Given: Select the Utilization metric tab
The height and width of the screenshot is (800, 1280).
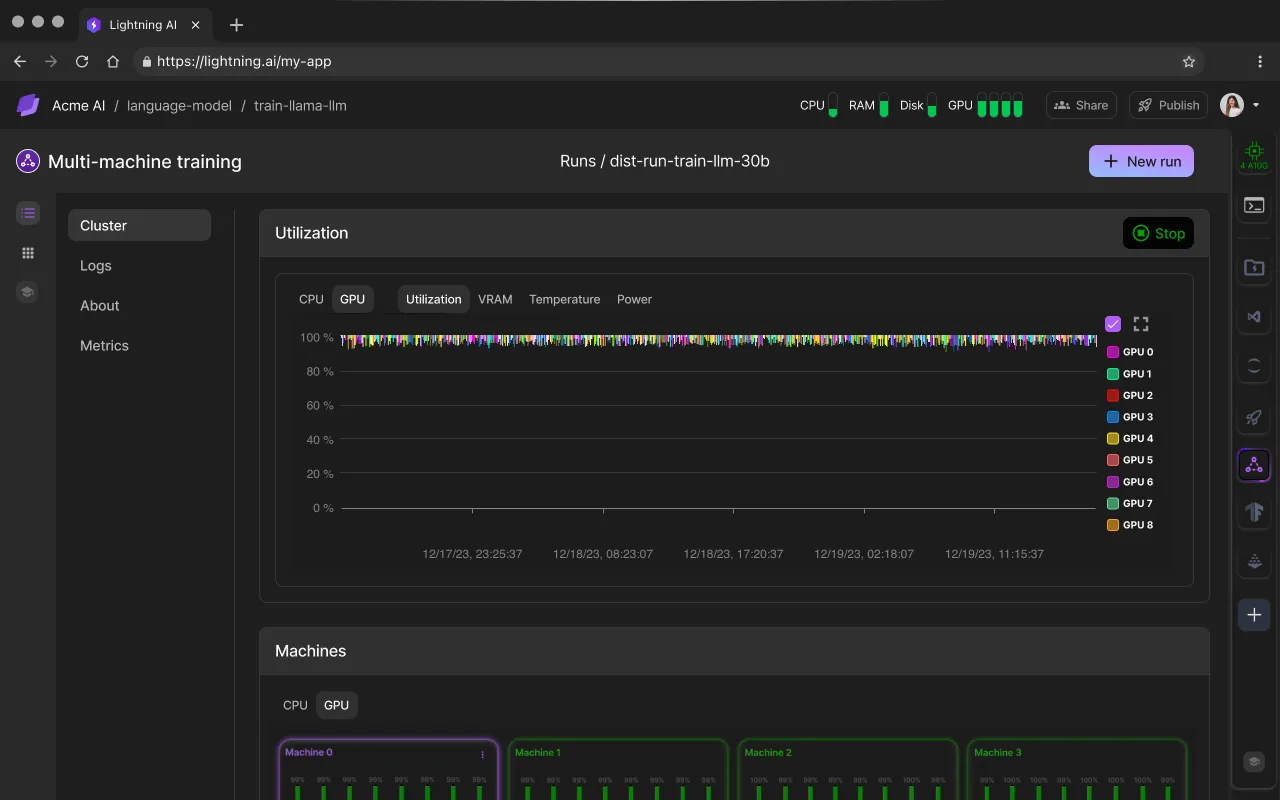Looking at the screenshot, I should [x=434, y=299].
